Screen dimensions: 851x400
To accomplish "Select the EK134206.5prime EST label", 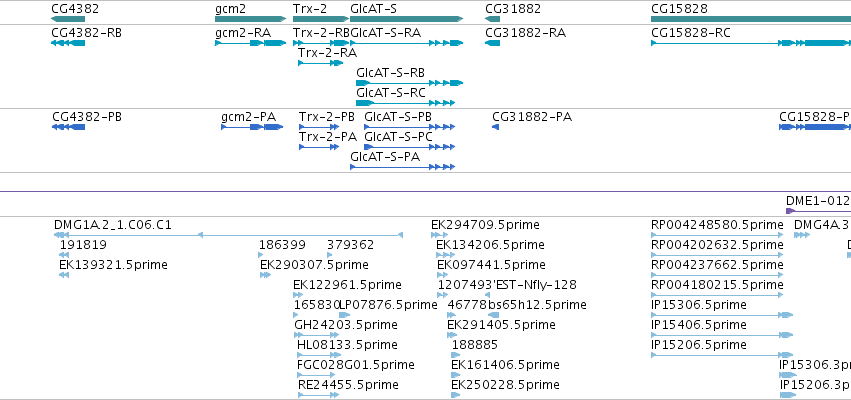I will tap(491, 245).
